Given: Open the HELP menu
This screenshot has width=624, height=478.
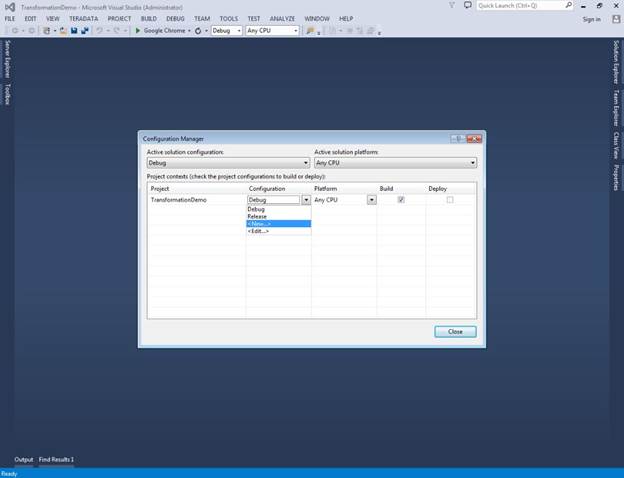Looking at the screenshot, I should 346,19.
